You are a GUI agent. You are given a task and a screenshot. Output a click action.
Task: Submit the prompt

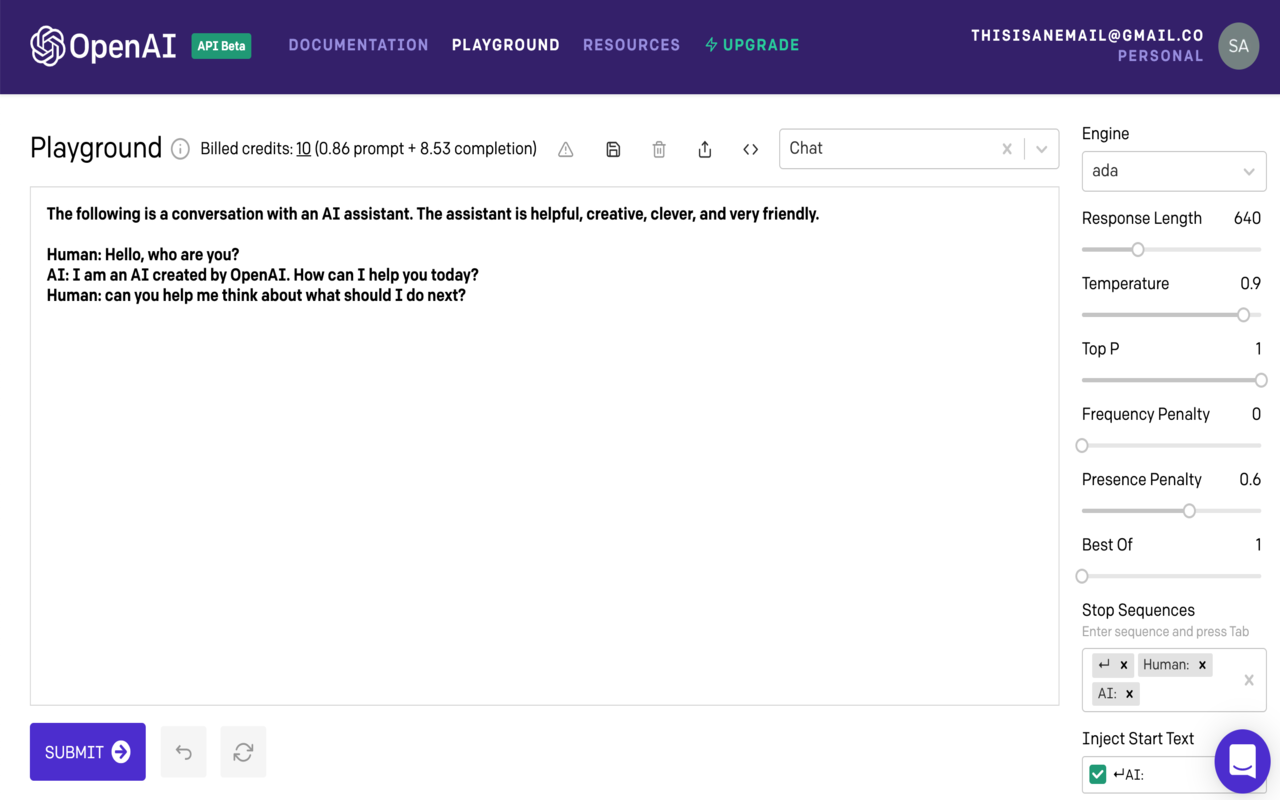(88, 752)
